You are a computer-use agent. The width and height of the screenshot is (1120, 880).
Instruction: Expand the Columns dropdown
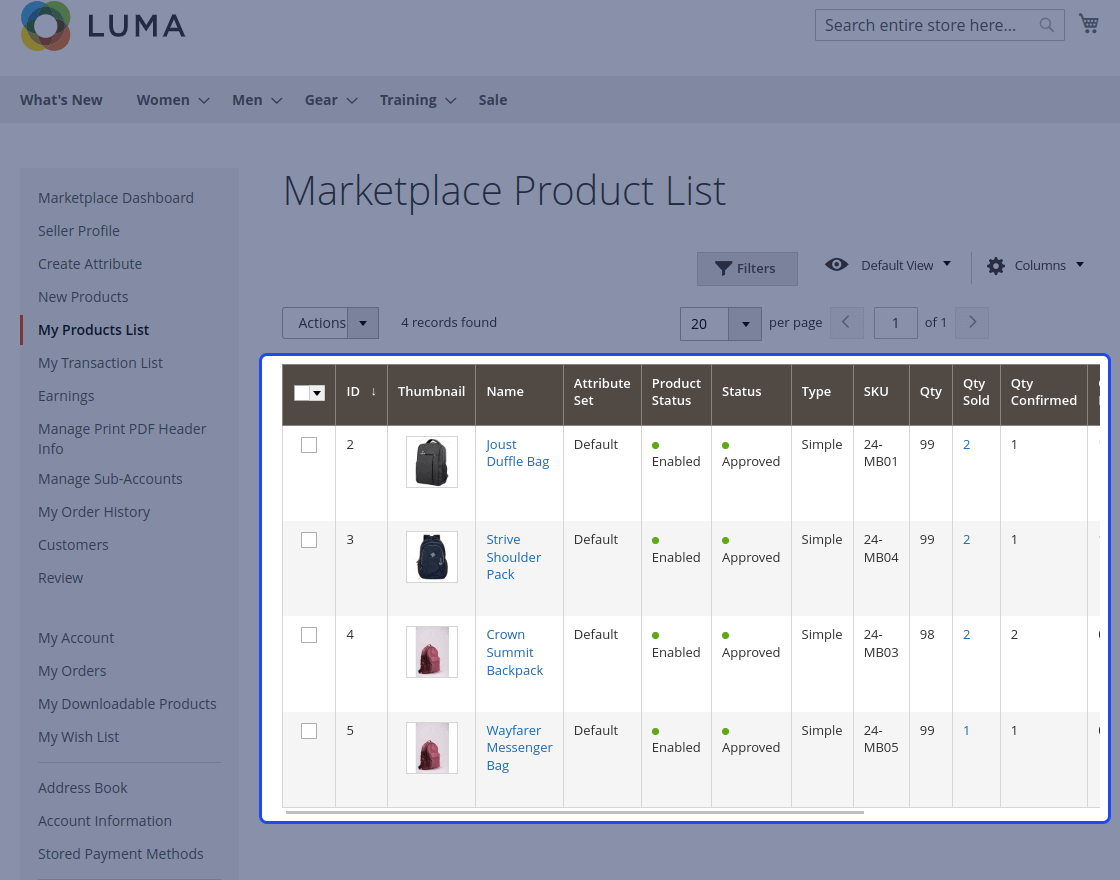(1080, 264)
